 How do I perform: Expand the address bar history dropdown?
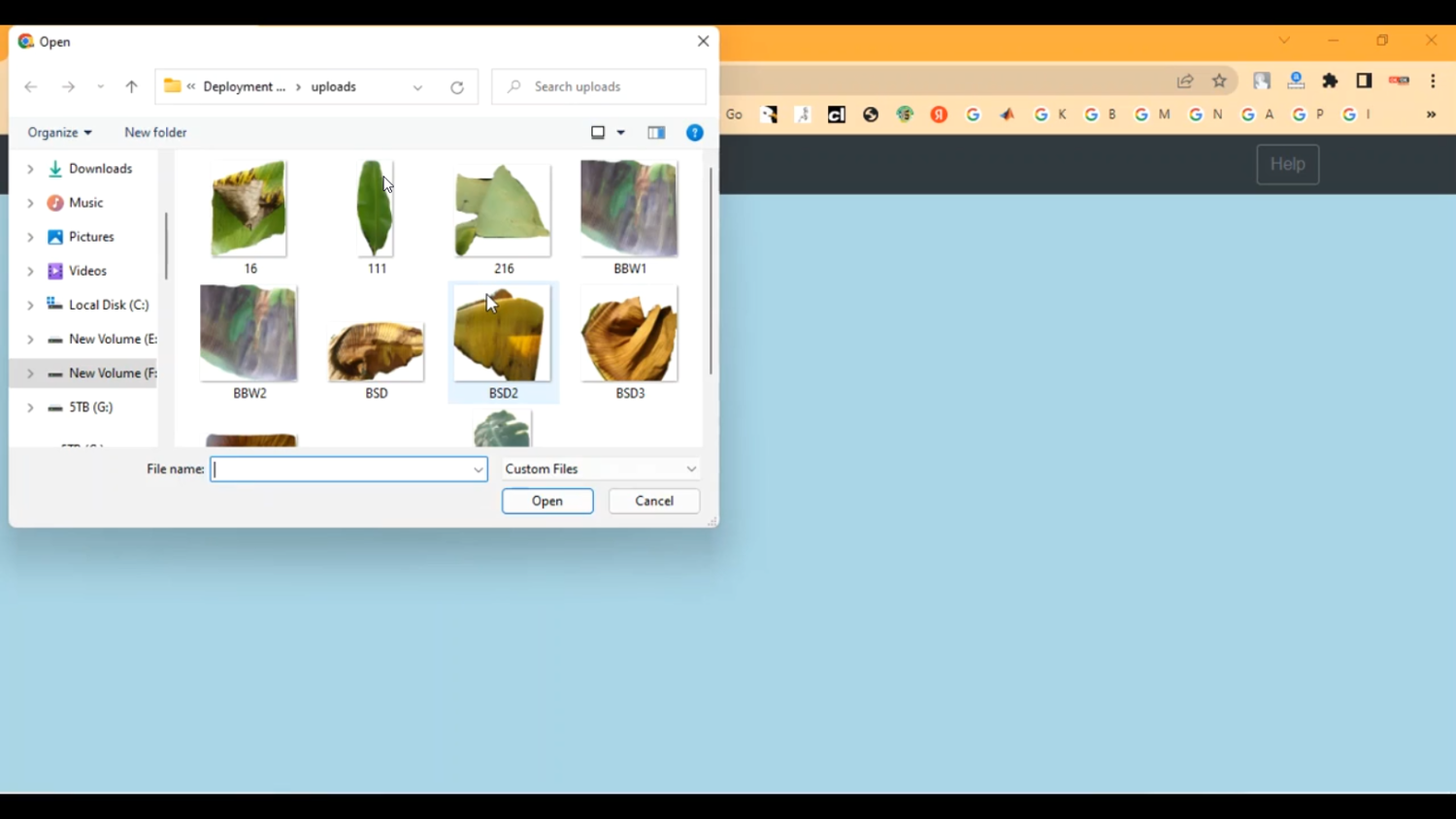pos(418,87)
